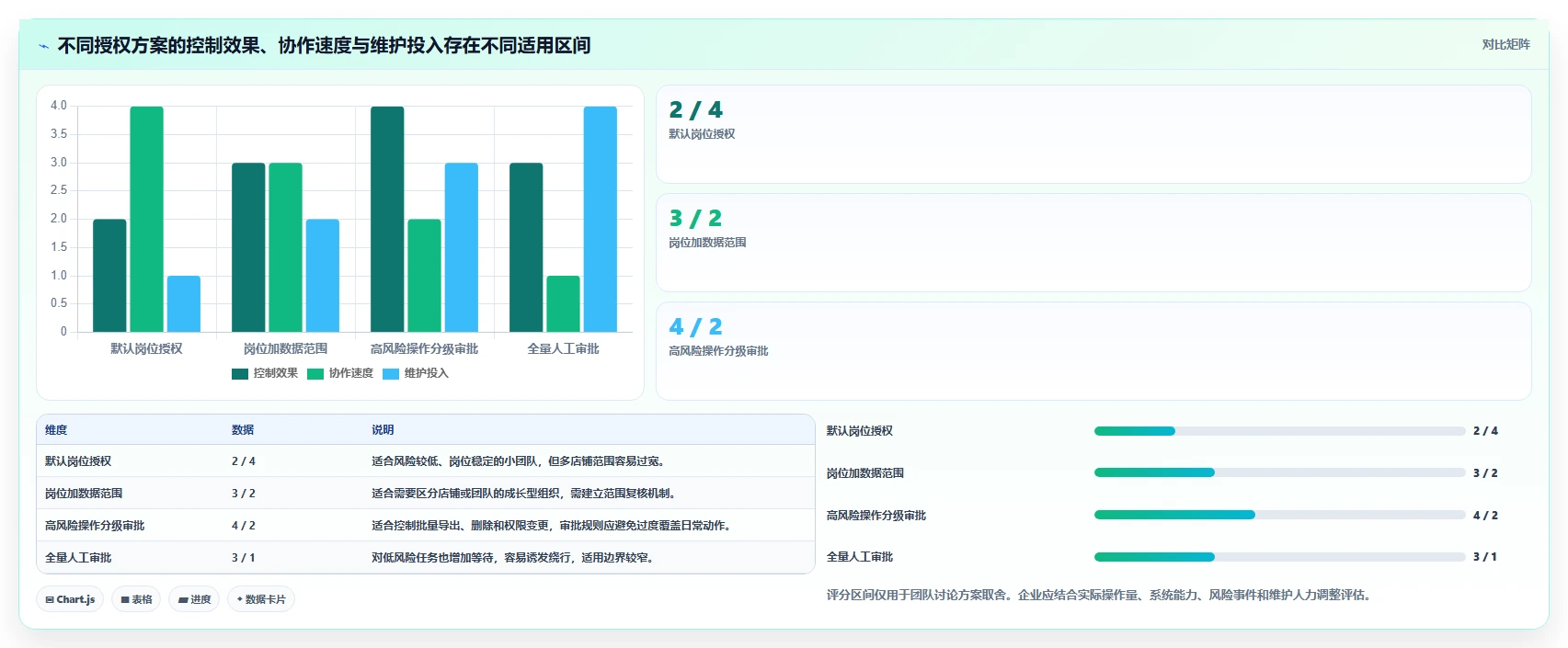Click the table cell showing 2 / 4

244,461
